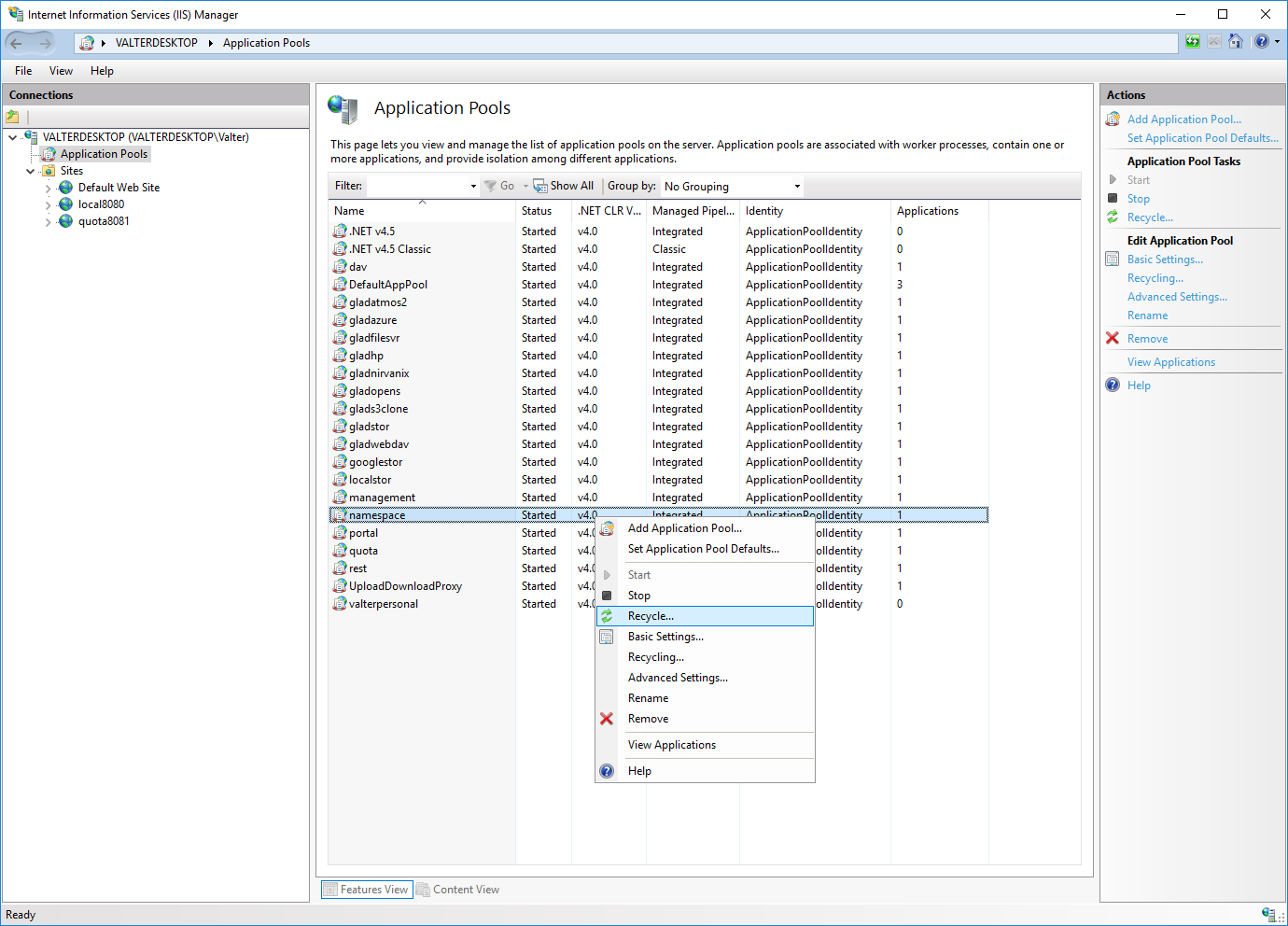Click the Home icon in the top toolbar

tap(1236, 42)
